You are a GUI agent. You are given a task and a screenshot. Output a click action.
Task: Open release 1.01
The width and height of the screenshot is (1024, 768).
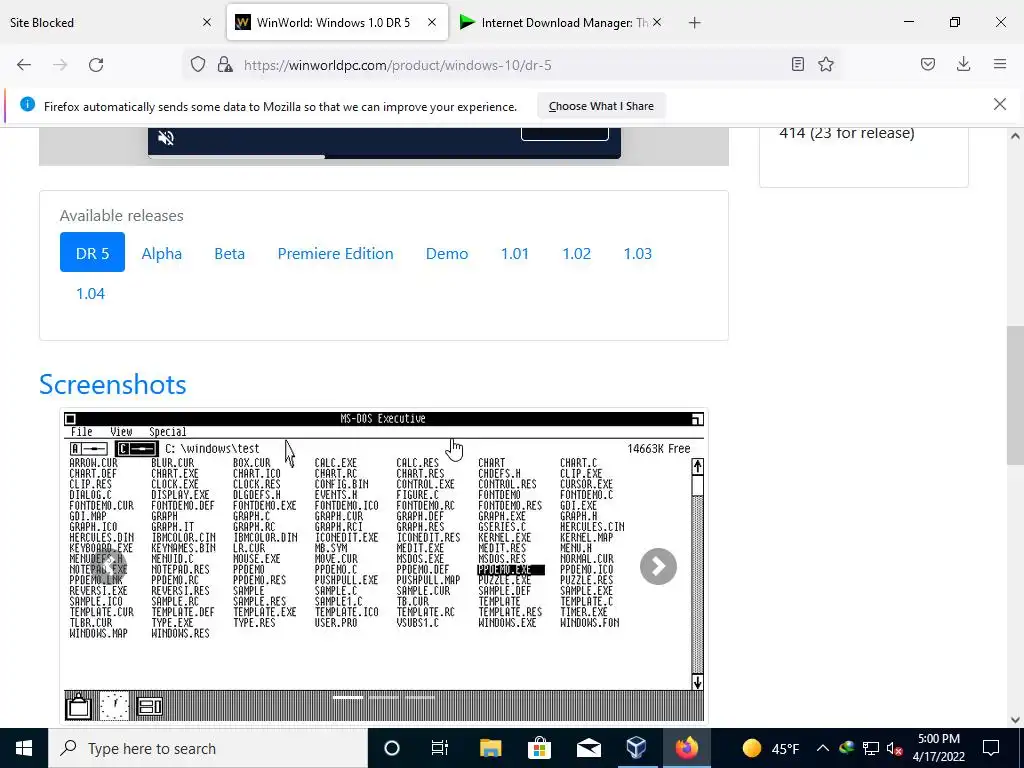click(515, 253)
